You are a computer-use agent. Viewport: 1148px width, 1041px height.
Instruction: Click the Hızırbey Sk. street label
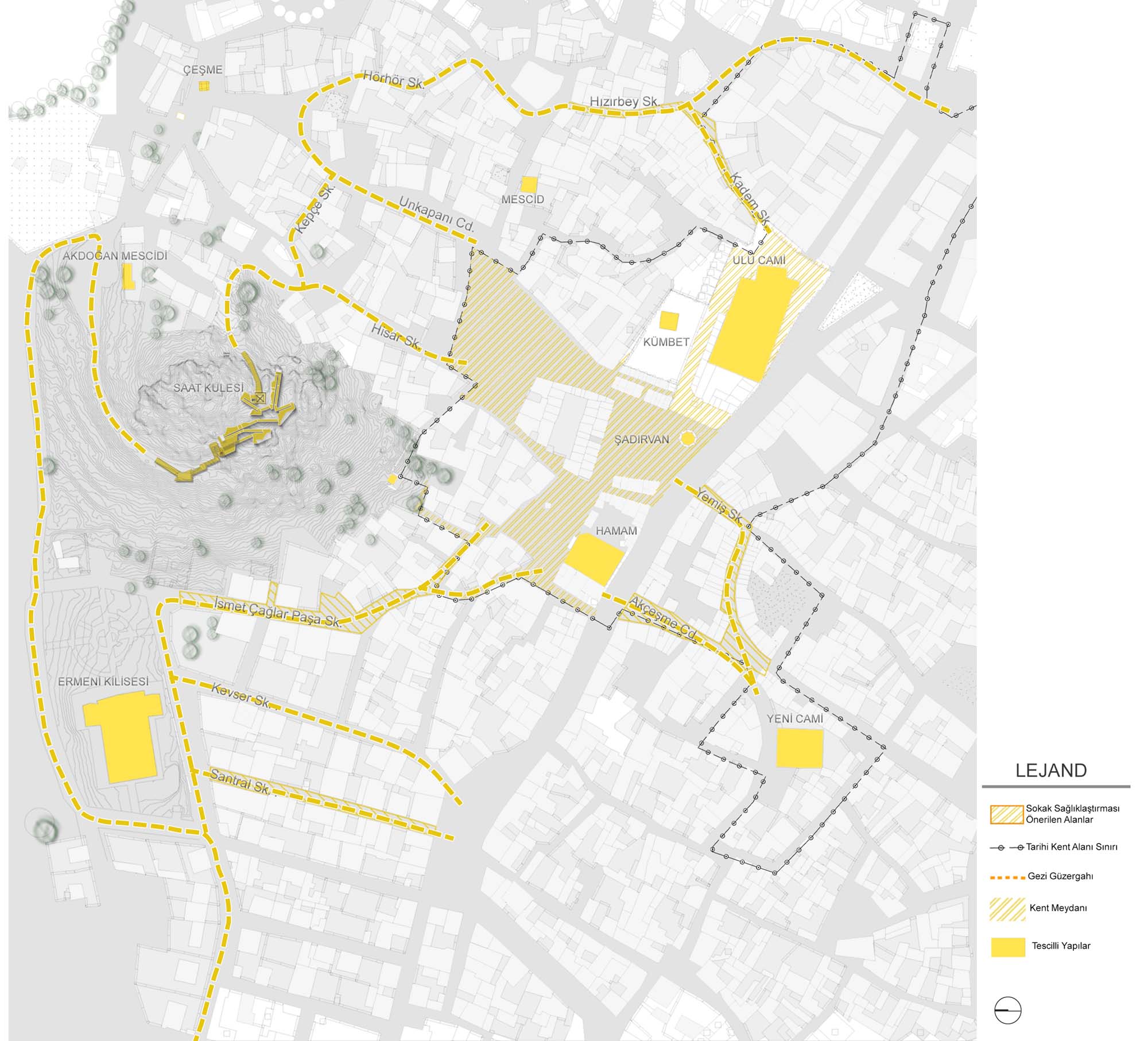point(624,102)
